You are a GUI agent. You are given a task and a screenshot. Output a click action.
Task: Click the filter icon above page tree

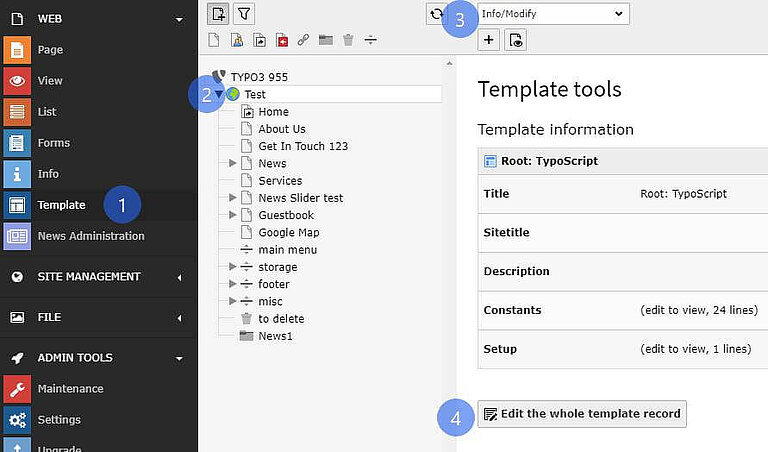[x=243, y=13]
